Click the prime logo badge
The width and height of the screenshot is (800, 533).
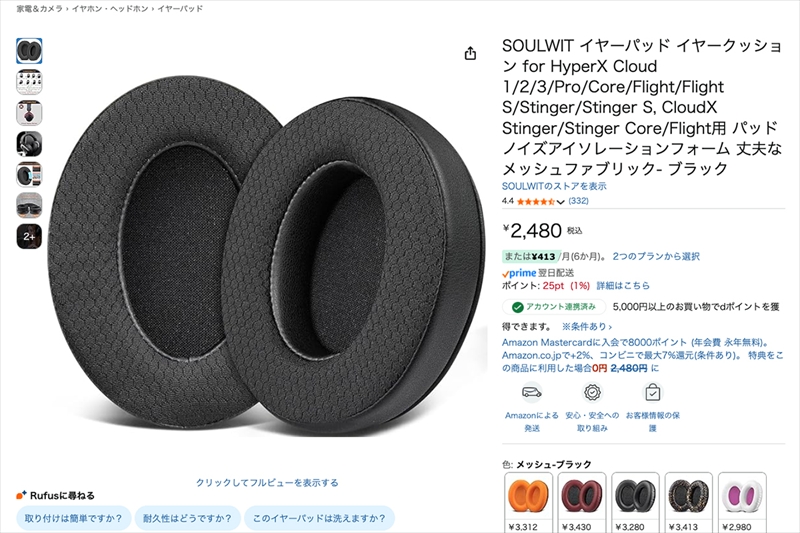pyautogui.click(x=519, y=273)
